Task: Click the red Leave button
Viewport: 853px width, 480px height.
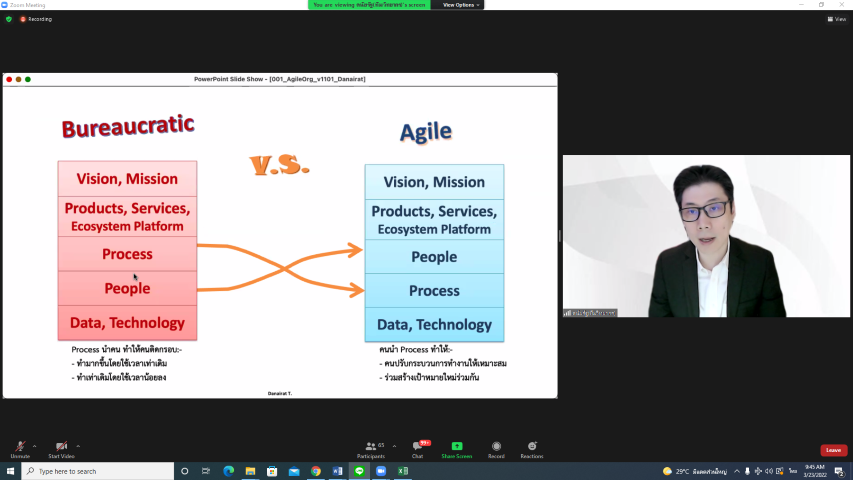Action: [x=833, y=450]
